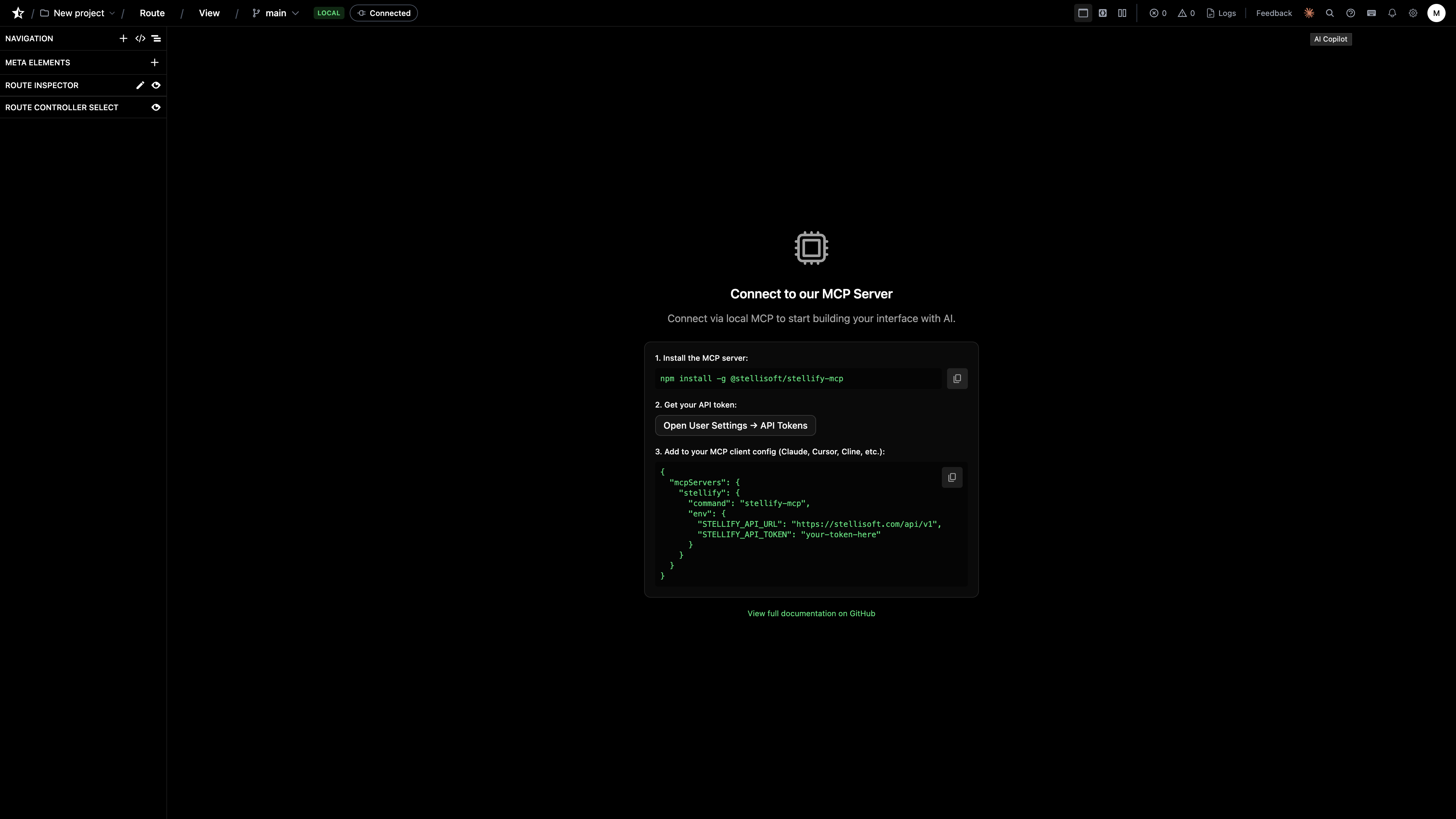Viewport: 1456px width, 819px height.
Task: Copy the MCP client config JSON
Action: [x=952, y=477]
